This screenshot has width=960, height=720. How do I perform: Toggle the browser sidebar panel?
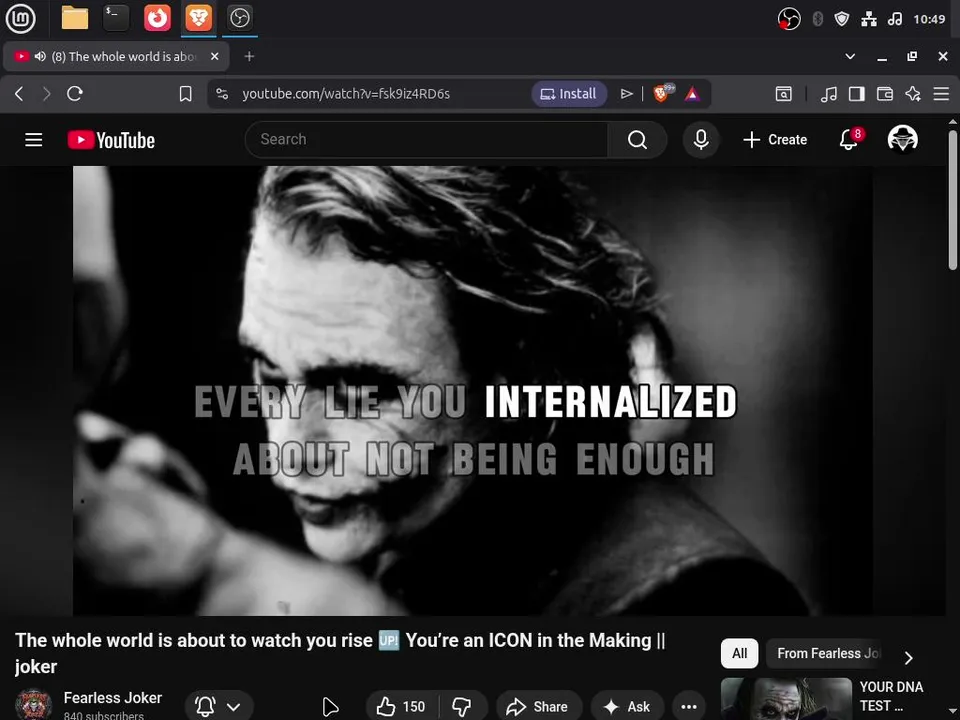pos(857,94)
